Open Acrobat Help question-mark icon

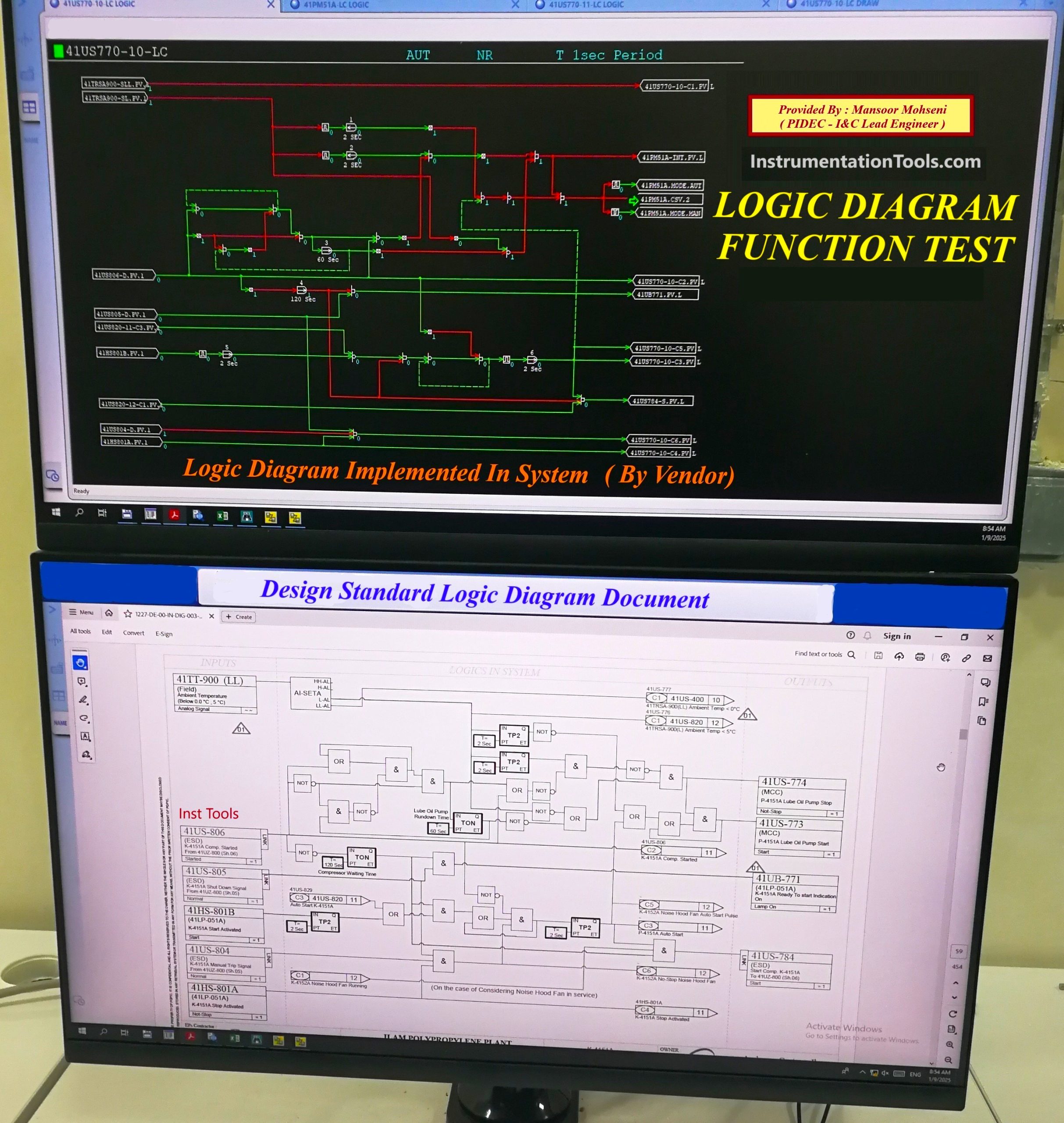[850, 635]
